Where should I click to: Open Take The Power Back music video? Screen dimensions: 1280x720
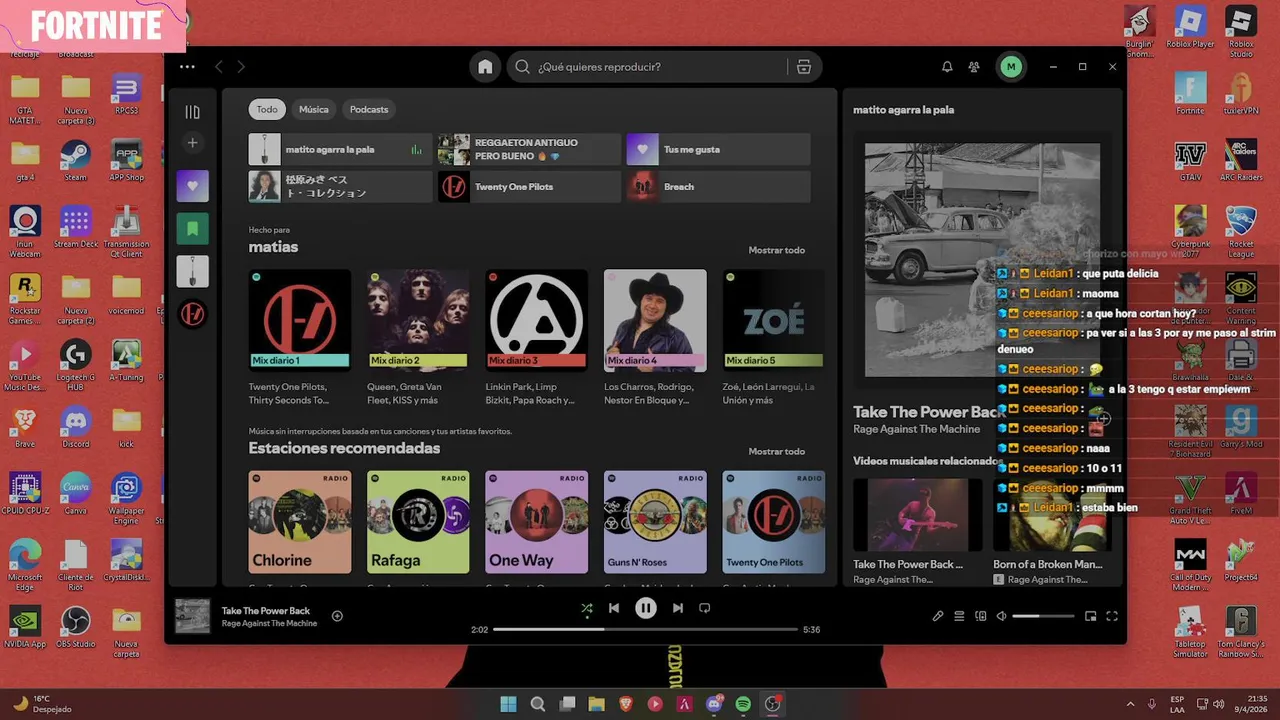click(918, 531)
